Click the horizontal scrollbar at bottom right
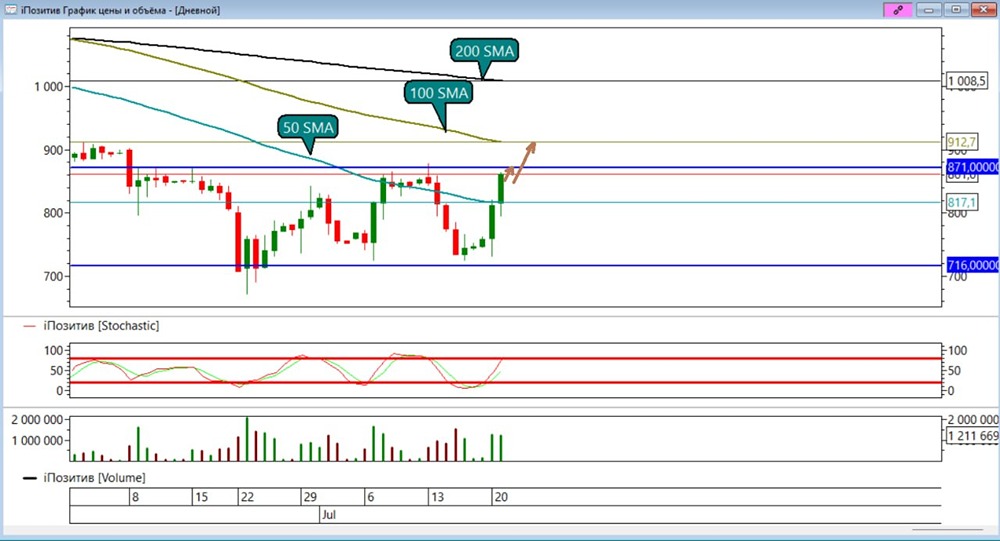This screenshot has width=1000, height=541. [947, 529]
